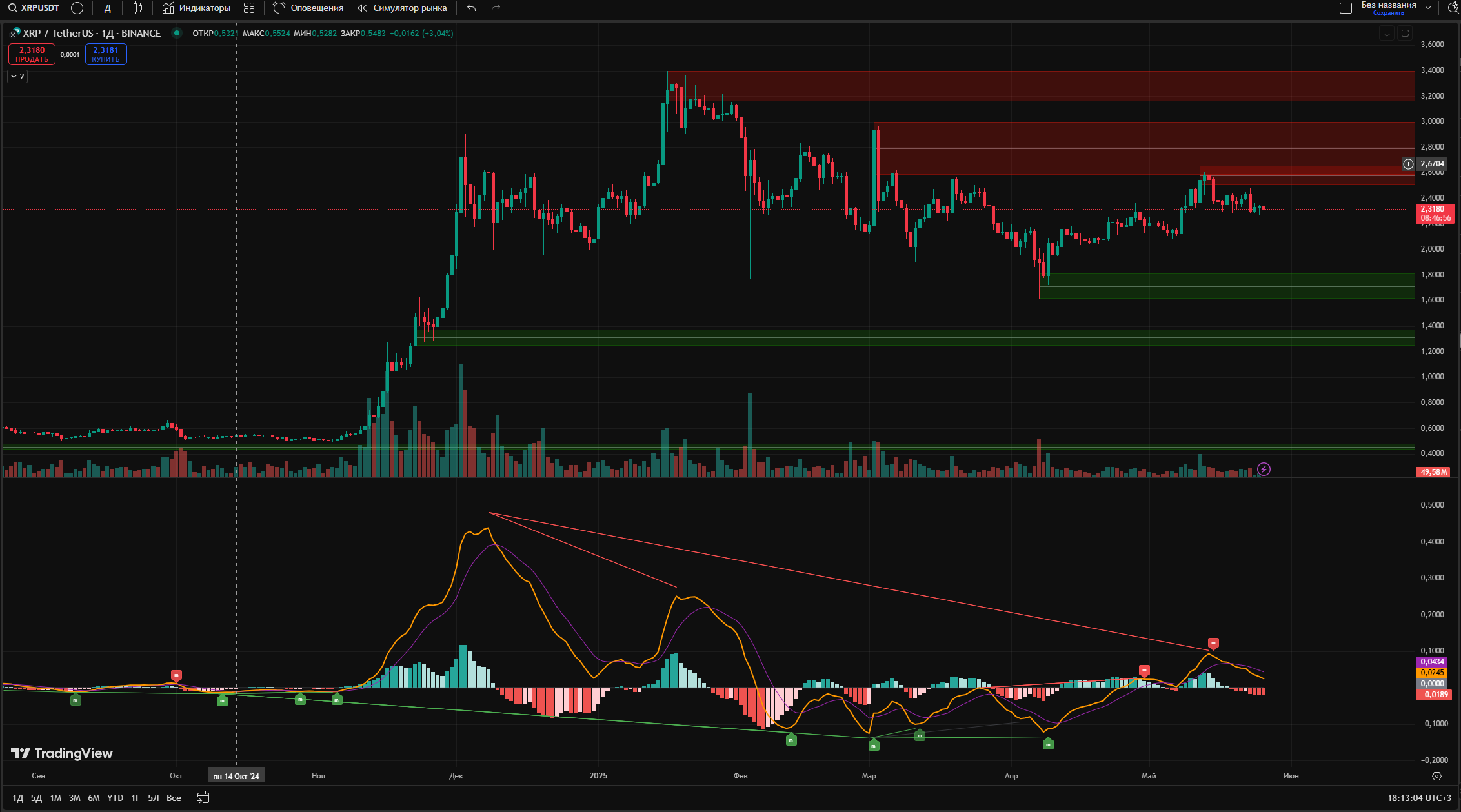The image size is (1461, 812).
Task: Select the 6М date range
Action: coord(94,798)
